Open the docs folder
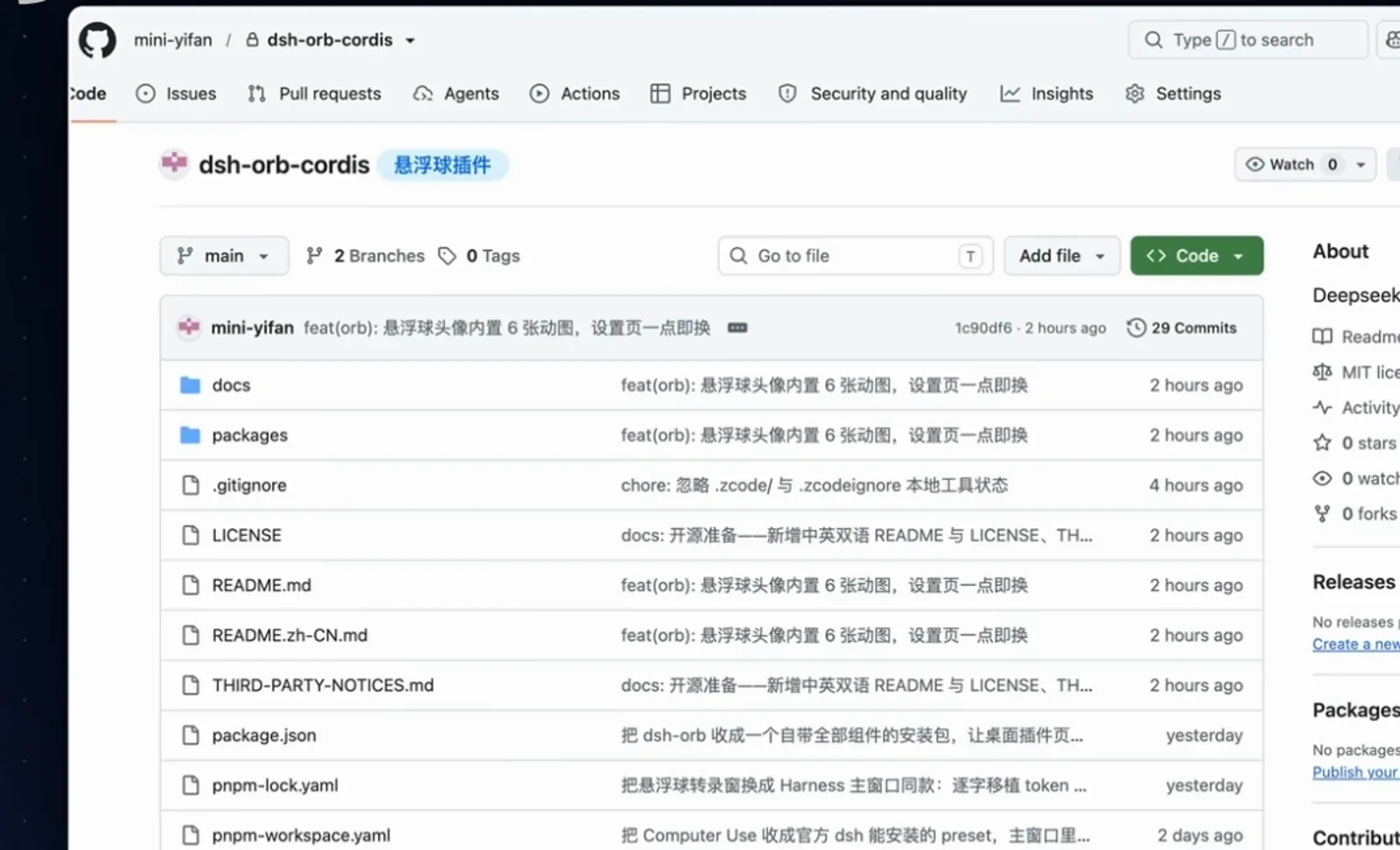 coord(231,385)
